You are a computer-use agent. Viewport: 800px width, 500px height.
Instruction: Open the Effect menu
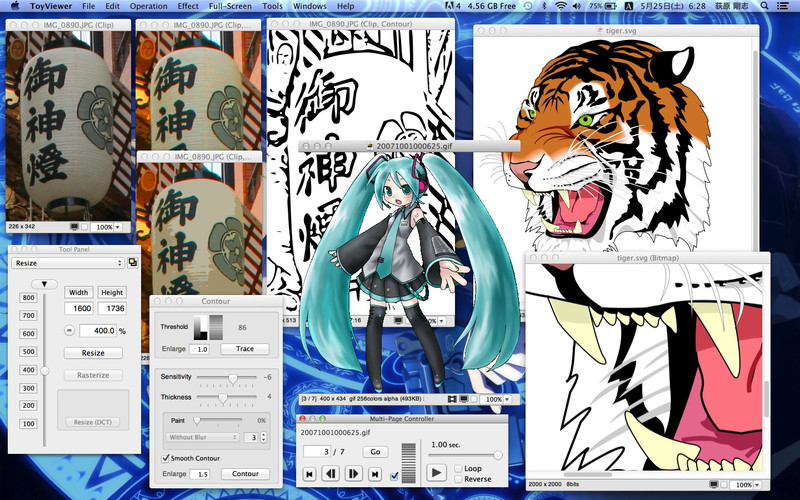tap(188, 6)
